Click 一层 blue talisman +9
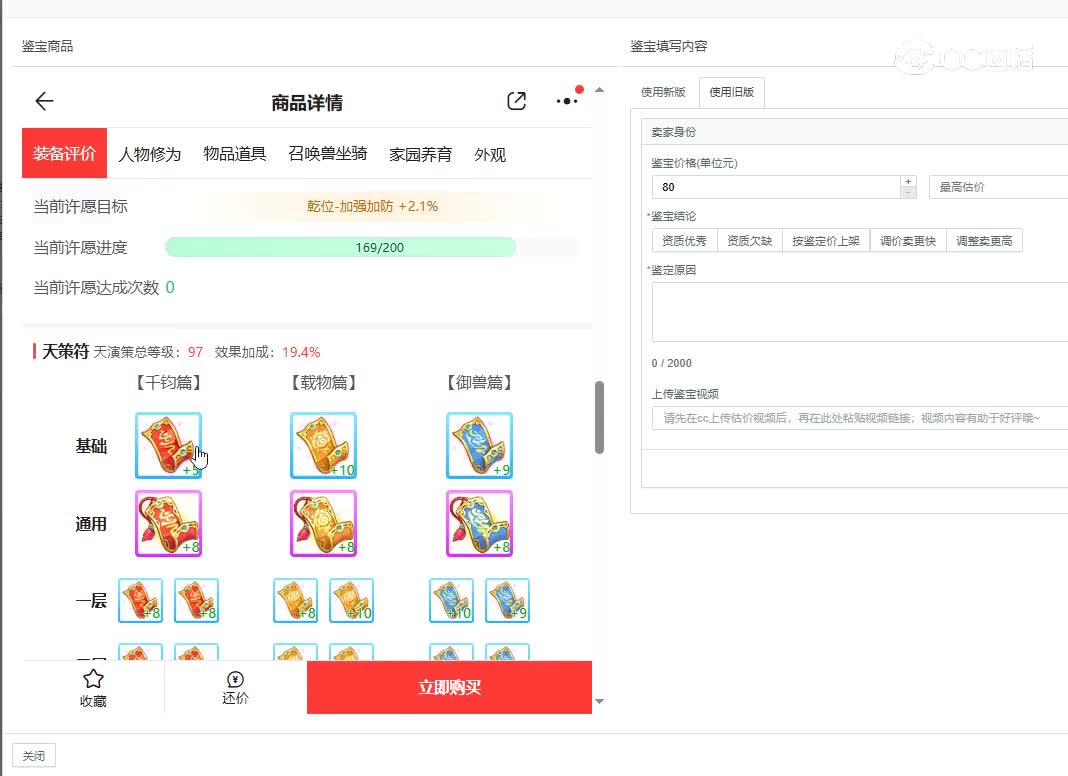Screen dimensions: 1068x776 [x=507, y=600]
